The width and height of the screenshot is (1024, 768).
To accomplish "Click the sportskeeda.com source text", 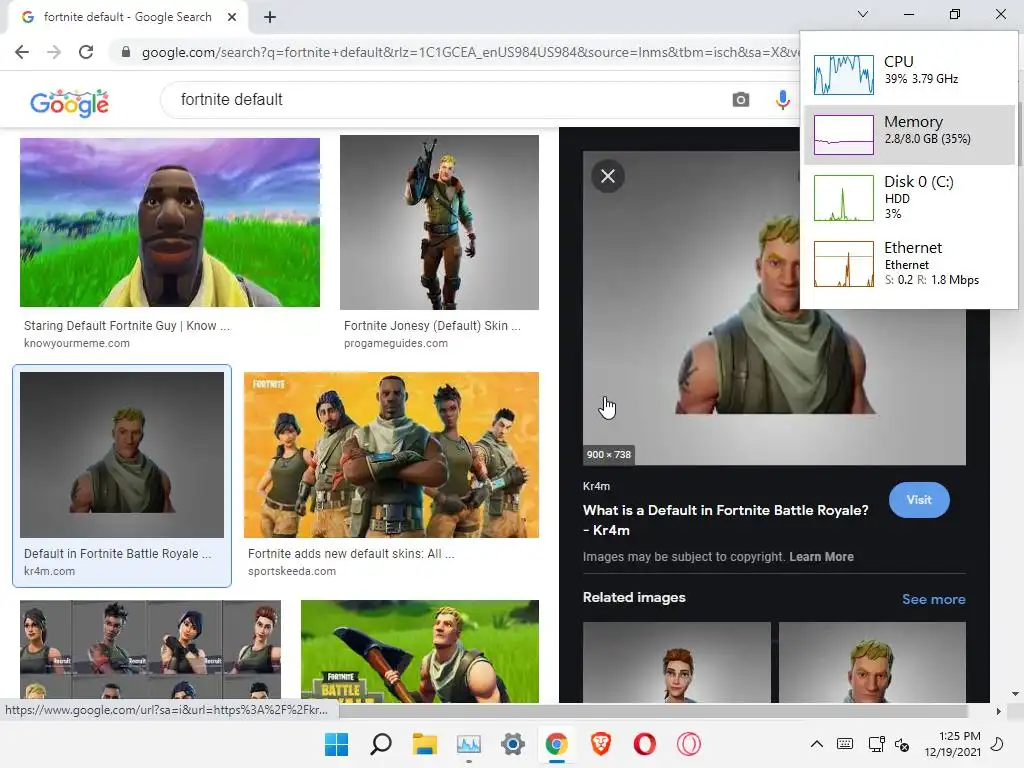I will click(x=292, y=571).
